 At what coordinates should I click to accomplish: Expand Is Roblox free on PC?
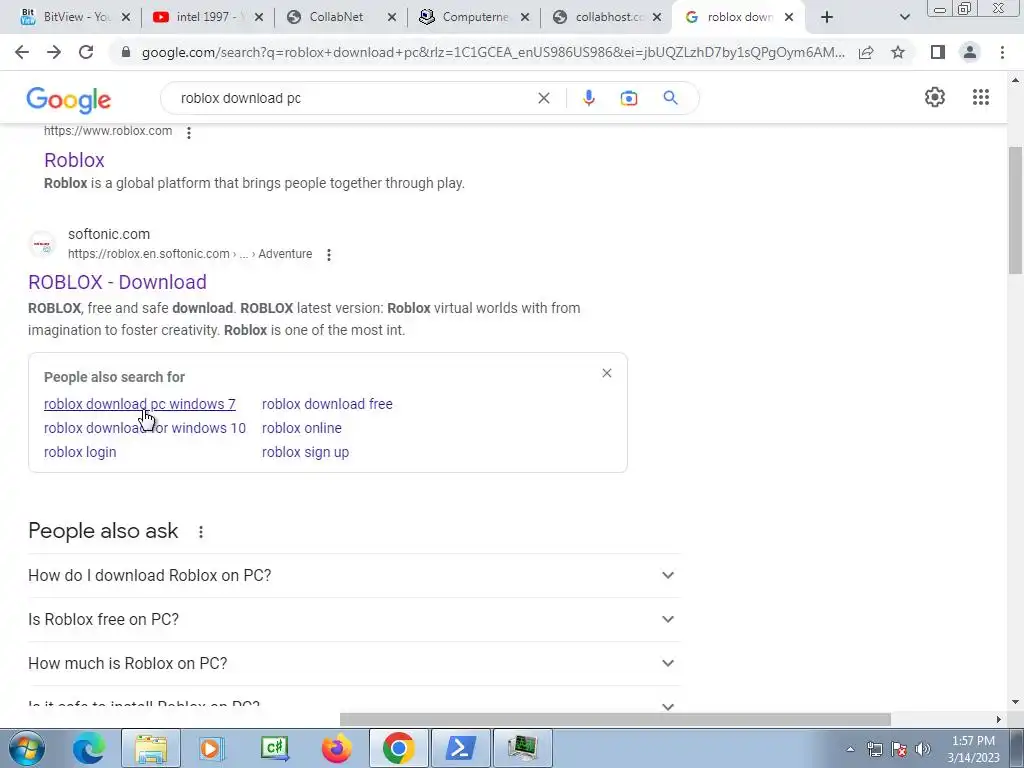354,619
